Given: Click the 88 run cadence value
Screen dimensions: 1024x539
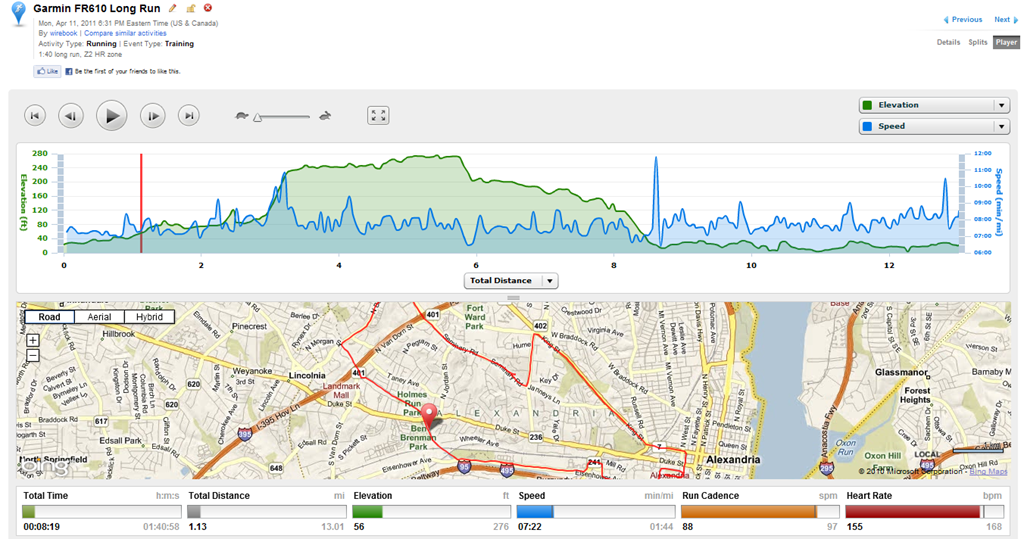Looking at the screenshot, I should 688,527.
